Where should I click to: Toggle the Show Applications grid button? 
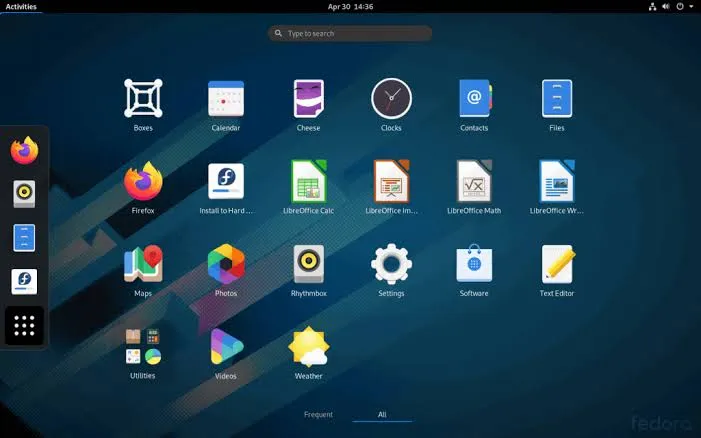coord(24,325)
